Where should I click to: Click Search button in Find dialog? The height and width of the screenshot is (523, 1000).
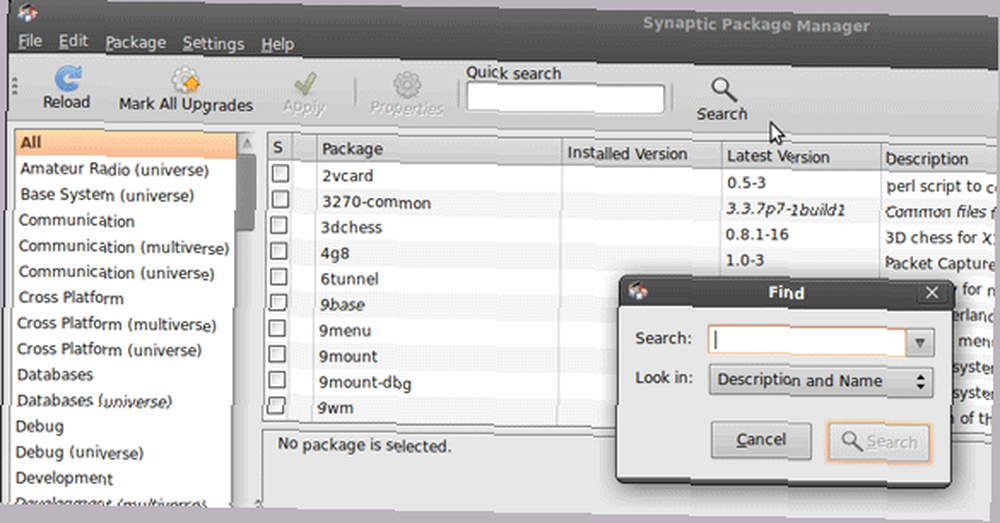point(879,441)
